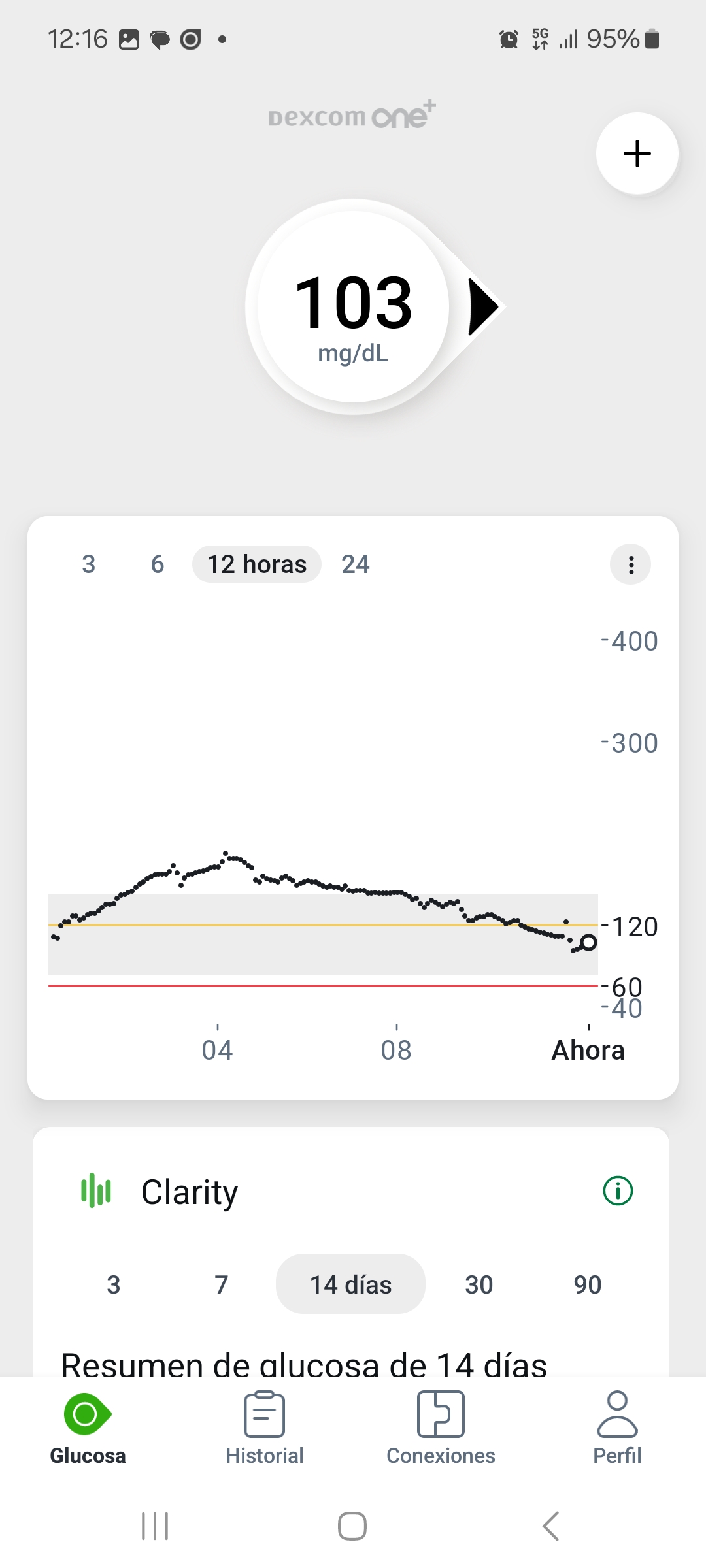Viewport: 706px width, 1568px height.
Task: Select the 30-day Clarity summary
Action: (479, 1284)
